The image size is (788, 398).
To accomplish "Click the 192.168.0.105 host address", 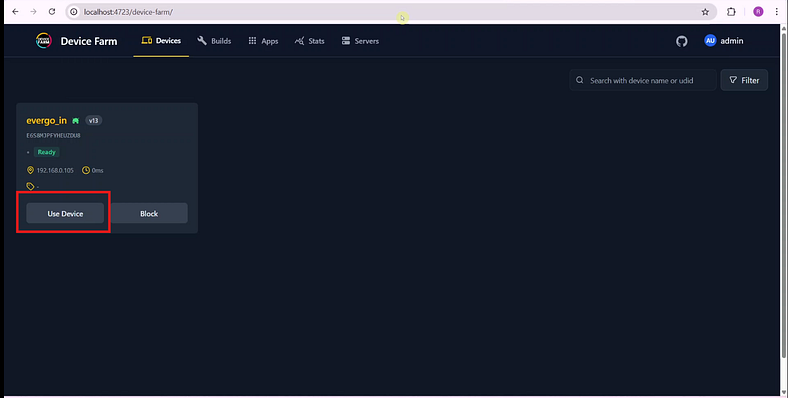I will pos(55,170).
